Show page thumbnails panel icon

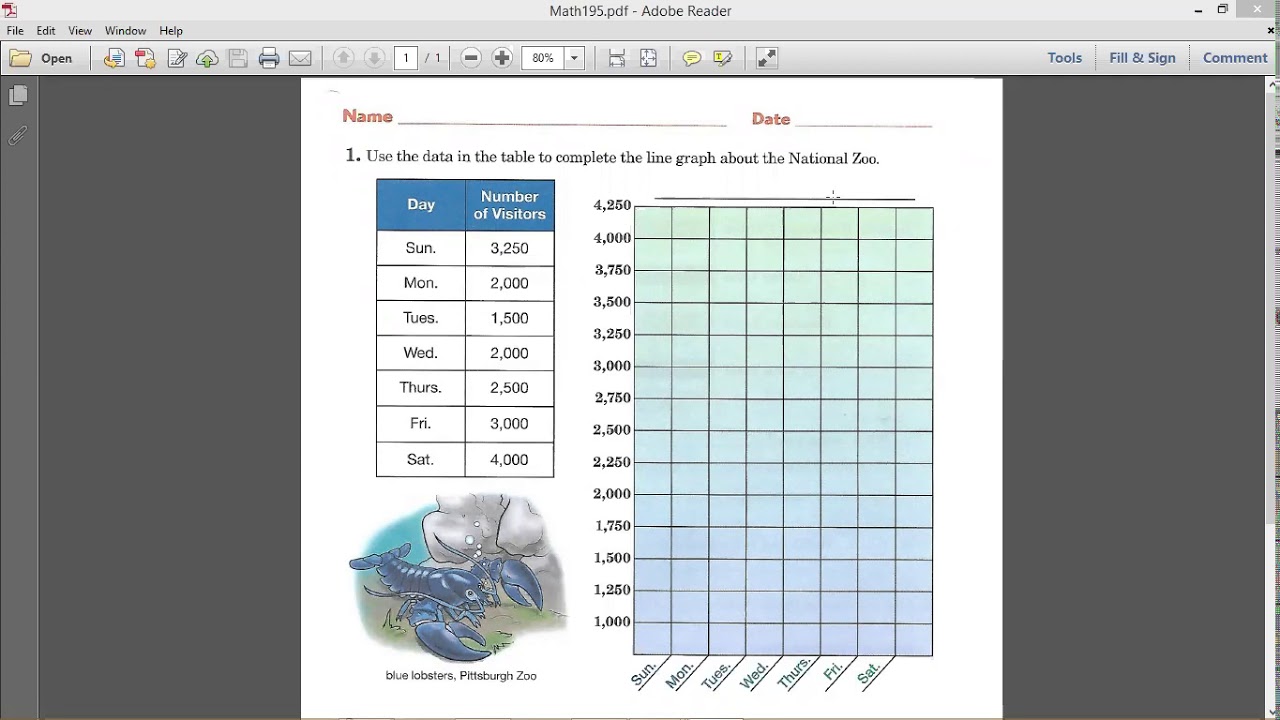[x=17, y=95]
